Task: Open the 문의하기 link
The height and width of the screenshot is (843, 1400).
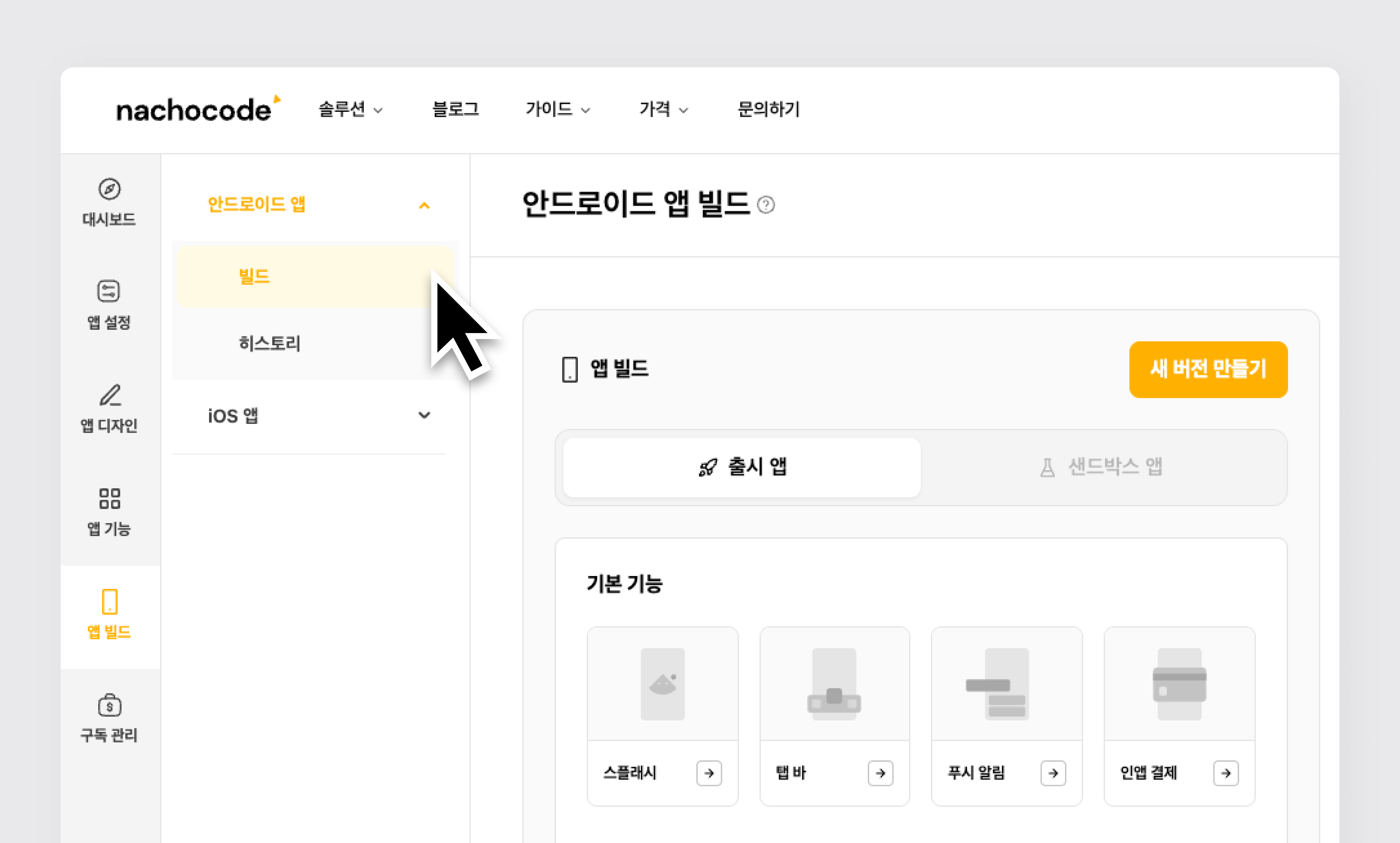Action: (768, 109)
